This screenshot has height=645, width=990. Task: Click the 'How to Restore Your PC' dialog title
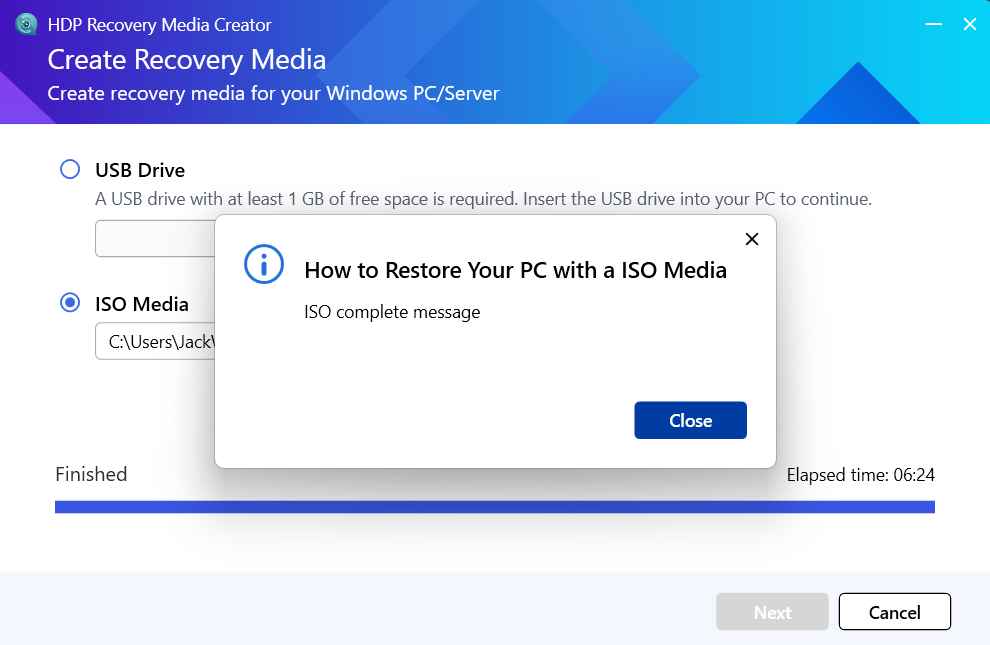pyautogui.click(x=515, y=270)
